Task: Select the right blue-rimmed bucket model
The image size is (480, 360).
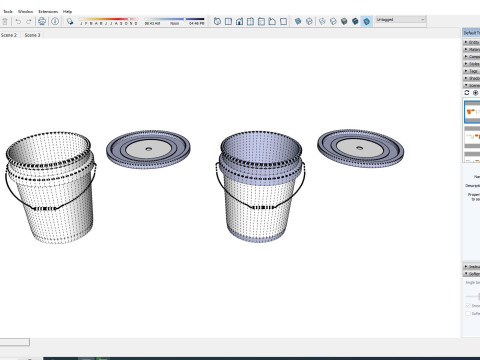Action: pyautogui.click(x=260, y=186)
